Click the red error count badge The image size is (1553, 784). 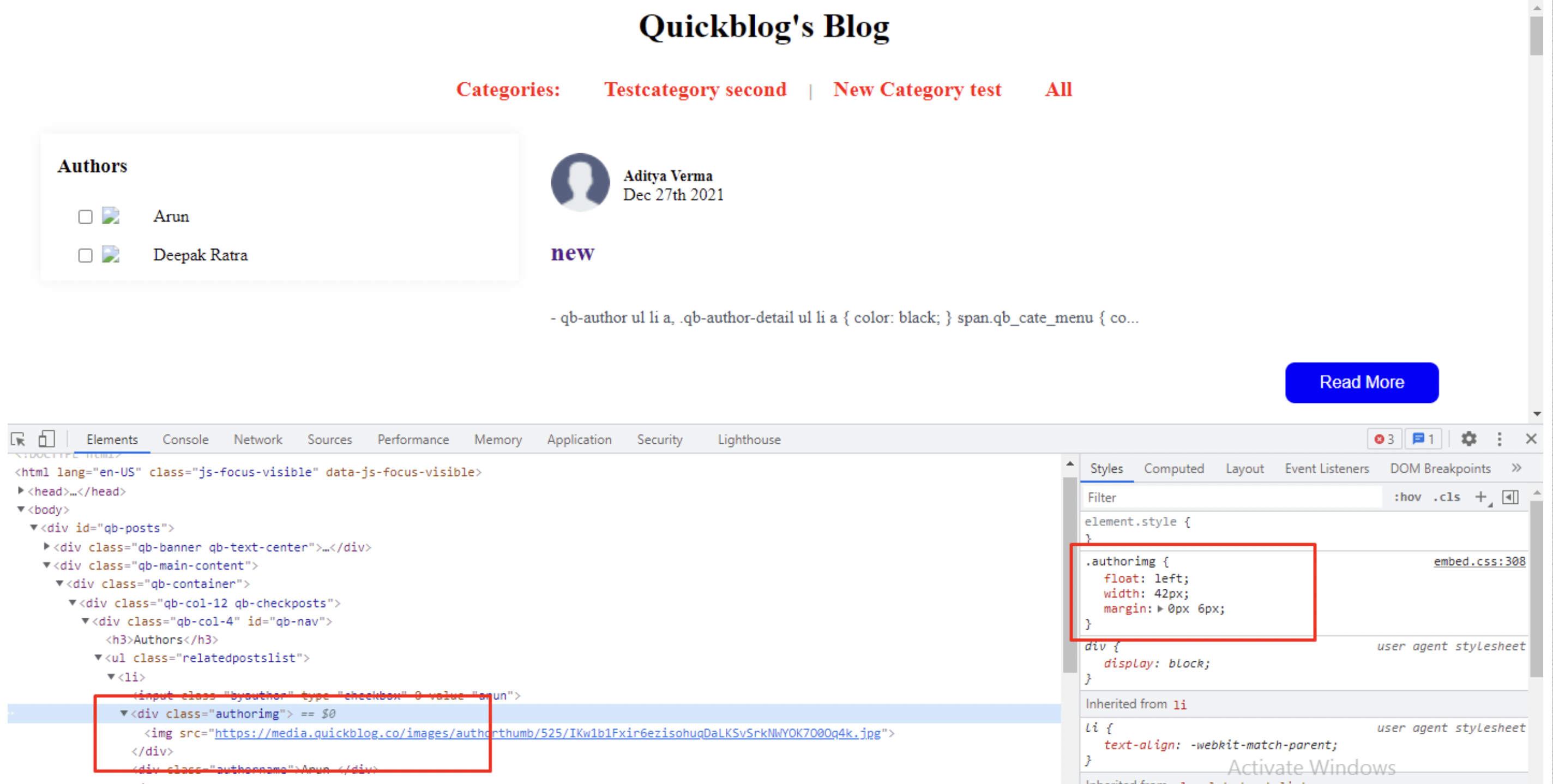point(1385,439)
